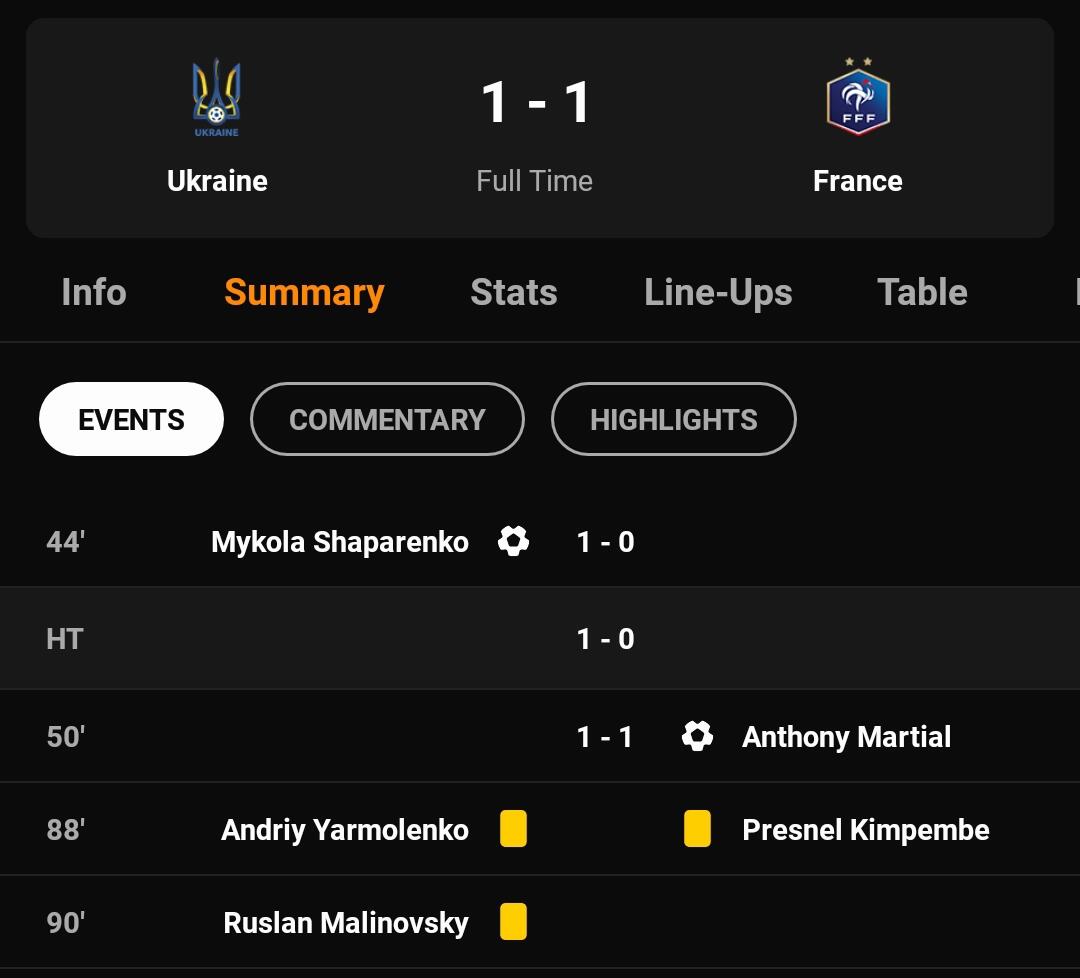
Task: Select the EVENTS filter pill
Action: click(131, 419)
